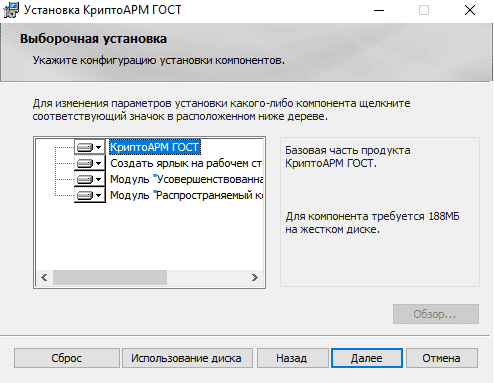Image resolution: width=494 pixels, height=383 pixels.
Task: Proceed with the Далее button
Action: click(367, 358)
